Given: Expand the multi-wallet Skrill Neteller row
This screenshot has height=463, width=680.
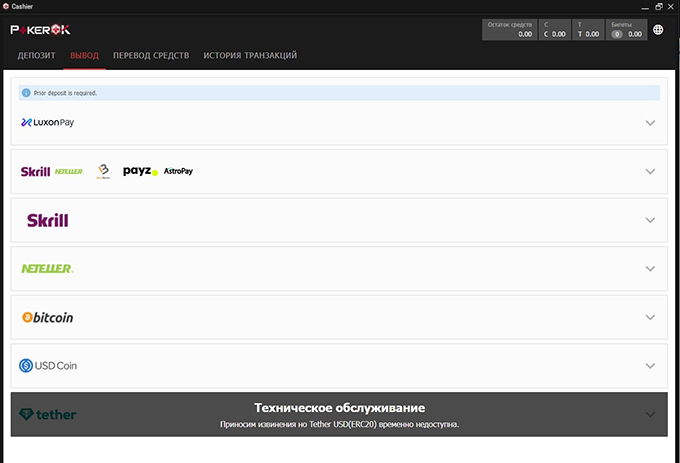Looking at the screenshot, I should 650,171.
